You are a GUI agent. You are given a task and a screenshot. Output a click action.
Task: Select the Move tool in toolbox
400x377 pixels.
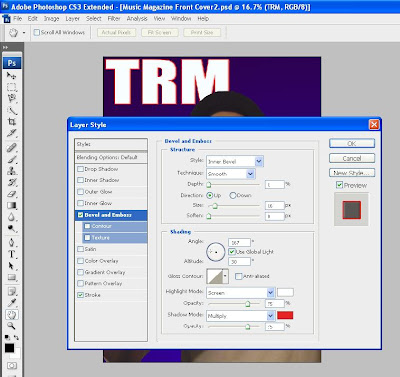(11, 76)
